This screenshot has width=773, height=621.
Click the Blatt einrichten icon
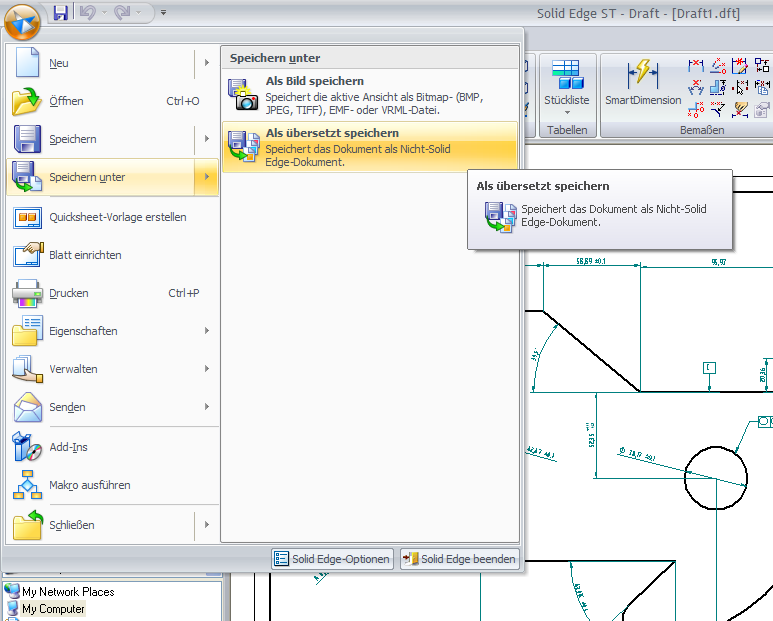point(27,255)
